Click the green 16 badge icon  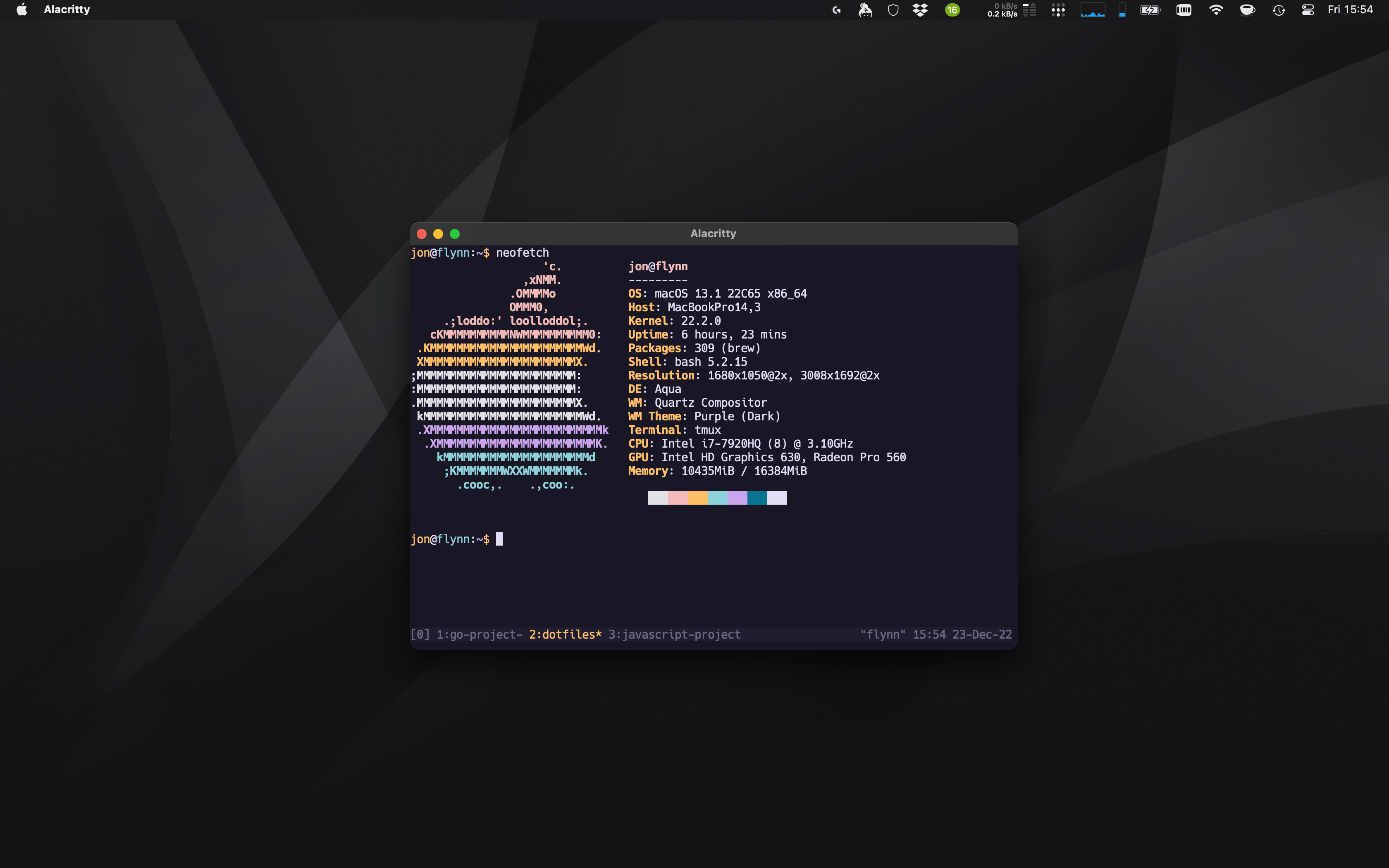tap(952, 10)
